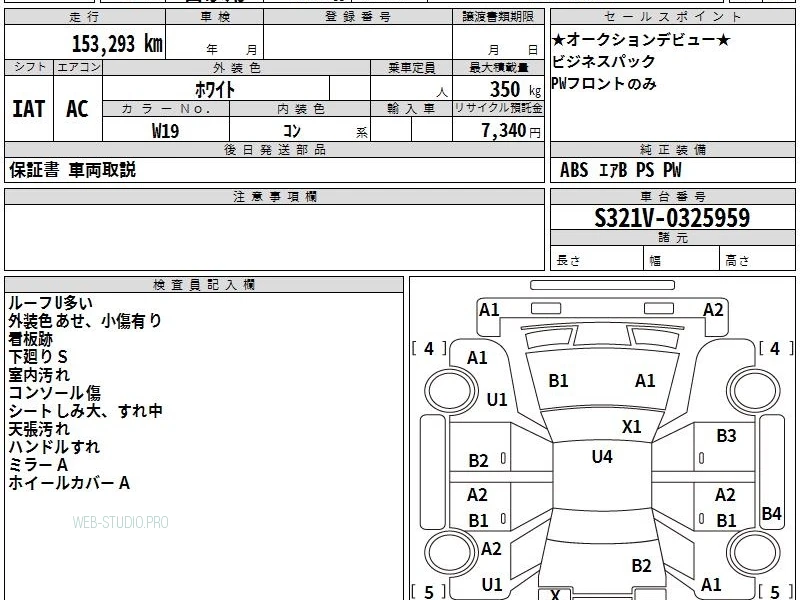Select the note ハンドルすれ
Screen dimensions: 800x600
[54, 447]
